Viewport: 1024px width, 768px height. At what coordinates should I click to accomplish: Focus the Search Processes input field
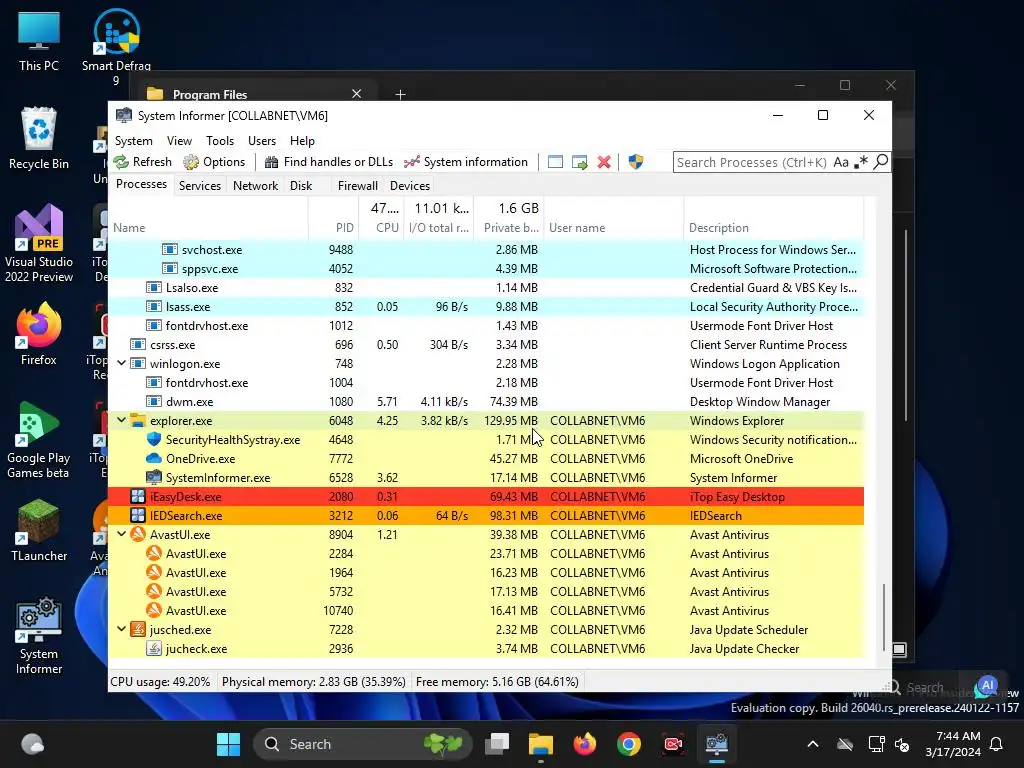point(752,162)
